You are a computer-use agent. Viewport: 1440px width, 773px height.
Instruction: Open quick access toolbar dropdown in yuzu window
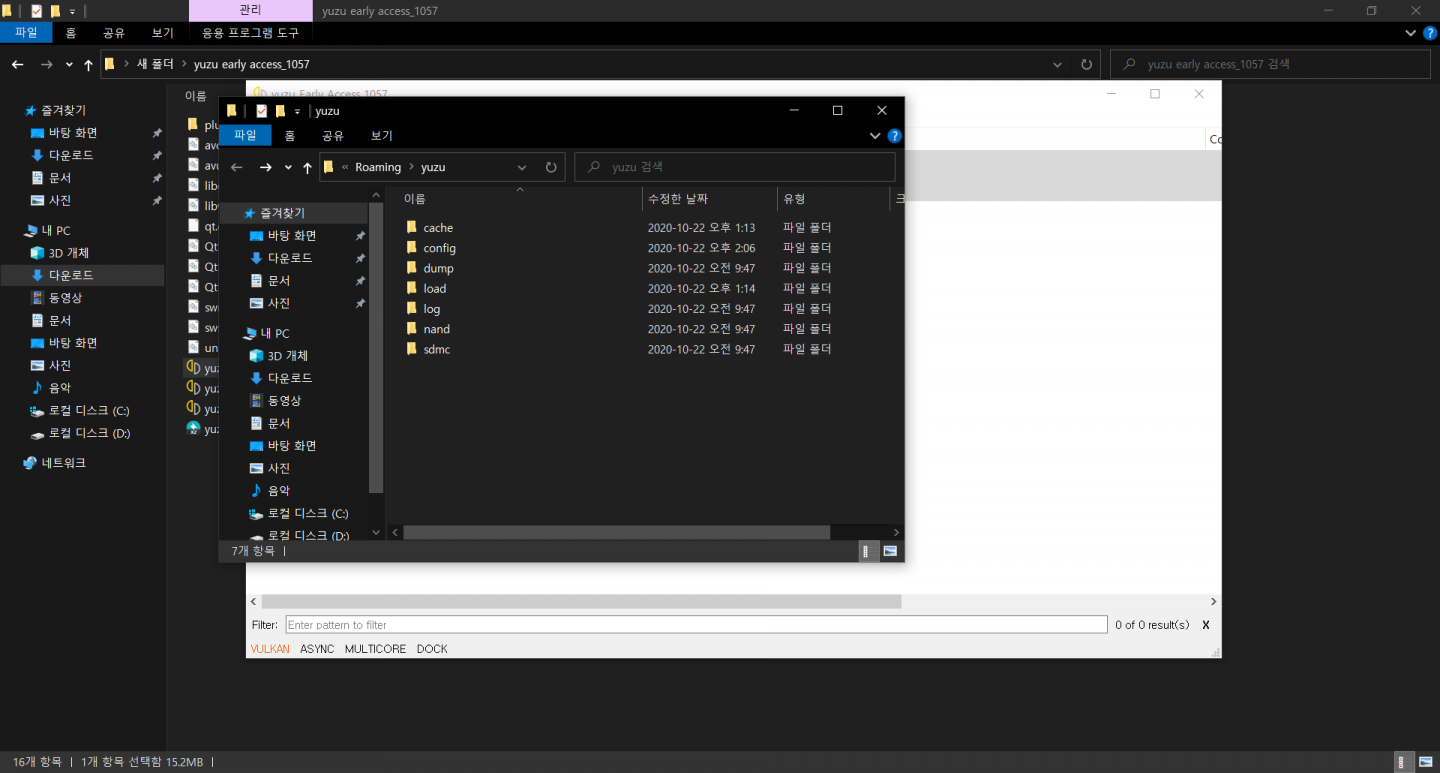coord(297,111)
